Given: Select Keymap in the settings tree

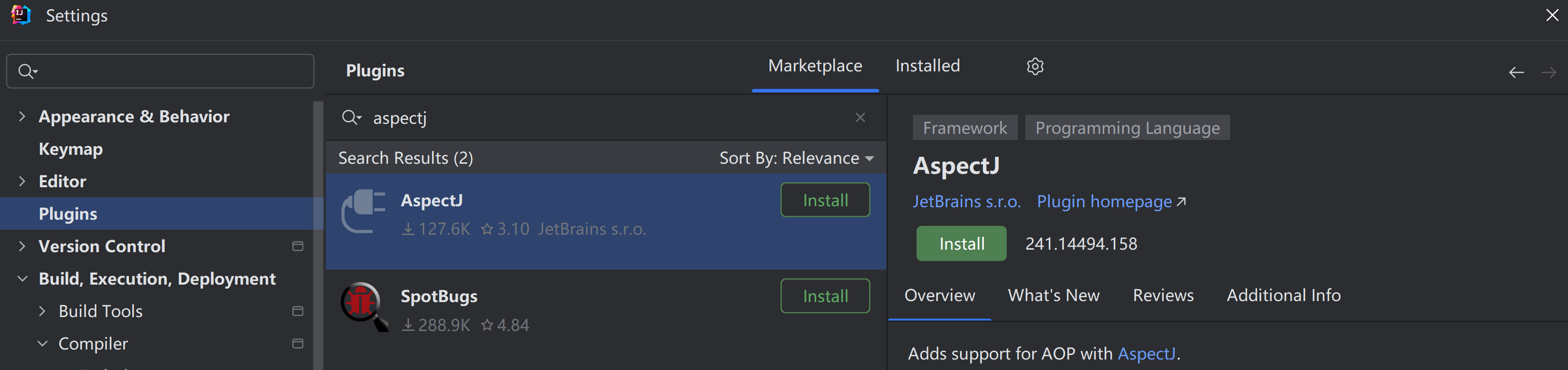Looking at the screenshot, I should (70, 149).
